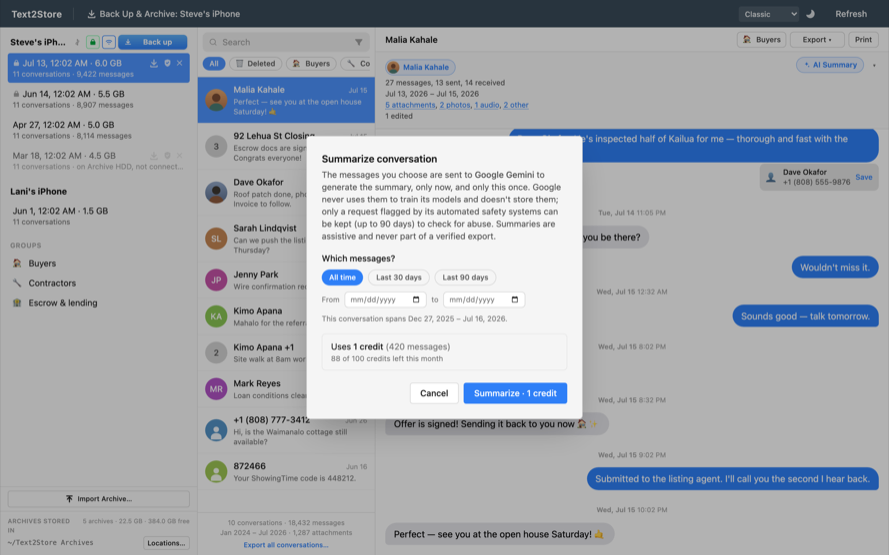Open Back Up & Archive: Steve's iPhone

pos(163,14)
